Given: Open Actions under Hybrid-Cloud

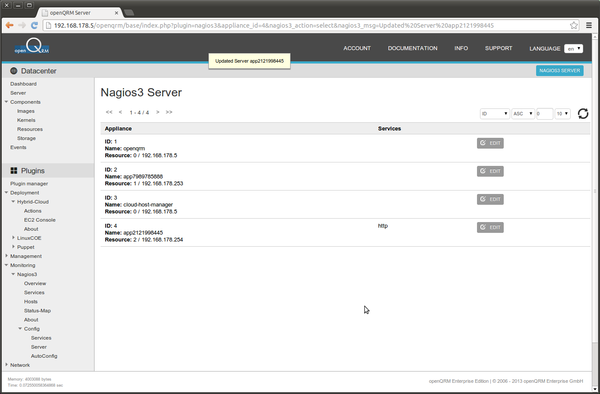Looking at the screenshot, I should point(33,211).
